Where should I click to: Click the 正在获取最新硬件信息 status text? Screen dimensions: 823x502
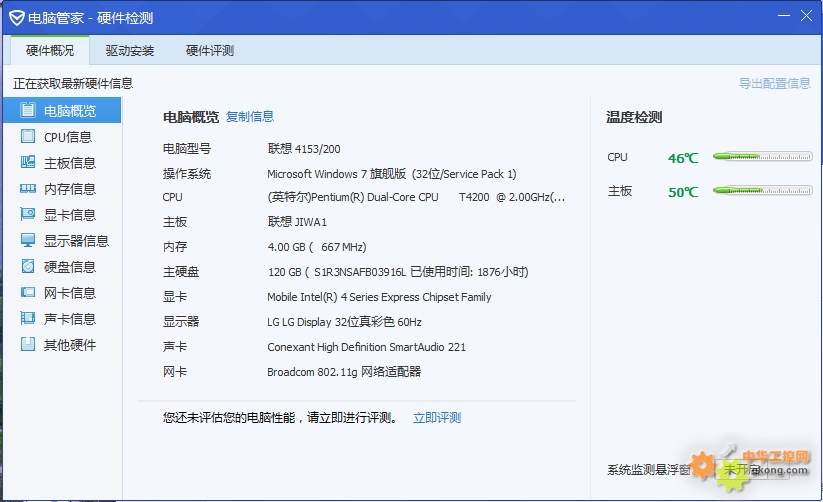coord(73,83)
